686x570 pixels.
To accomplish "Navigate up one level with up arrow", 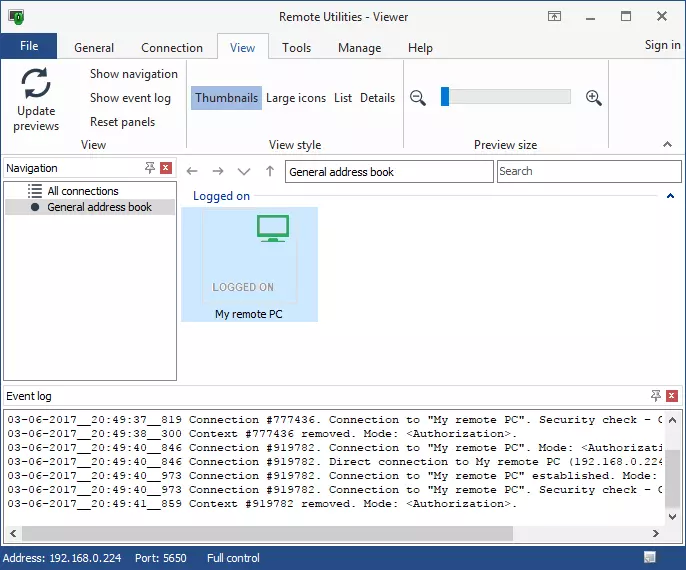I will 269,172.
